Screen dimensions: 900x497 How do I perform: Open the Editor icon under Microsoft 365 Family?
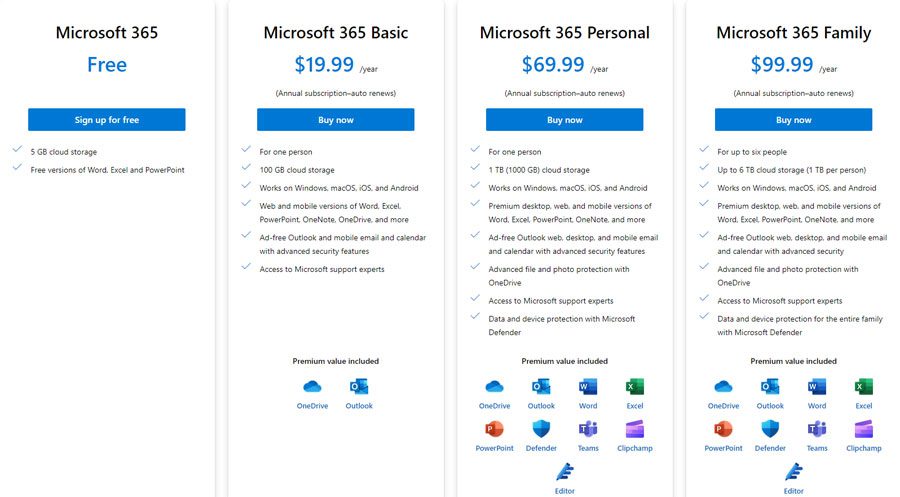[794, 472]
